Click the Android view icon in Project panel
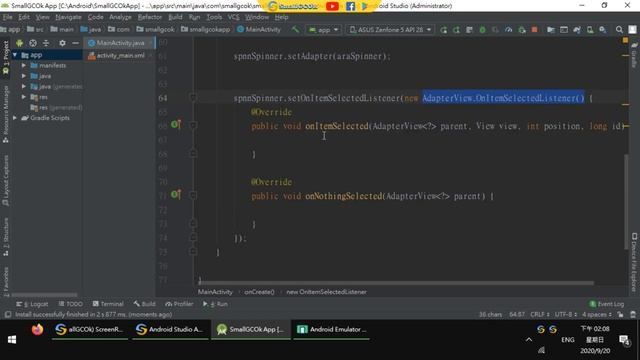This screenshot has height=360, width=640. coord(19,43)
